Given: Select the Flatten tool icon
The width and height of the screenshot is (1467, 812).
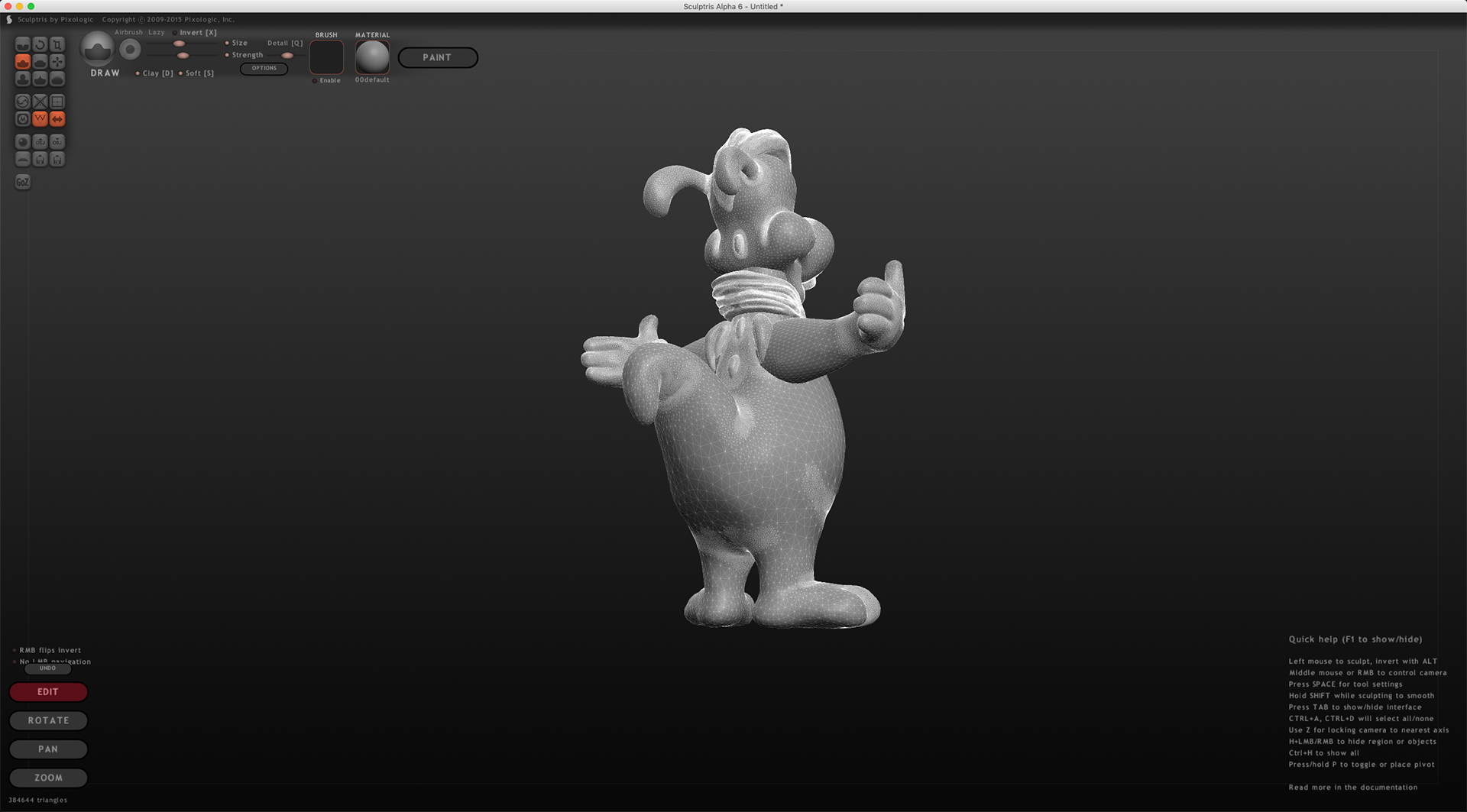Looking at the screenshot, I should [40, 61].
